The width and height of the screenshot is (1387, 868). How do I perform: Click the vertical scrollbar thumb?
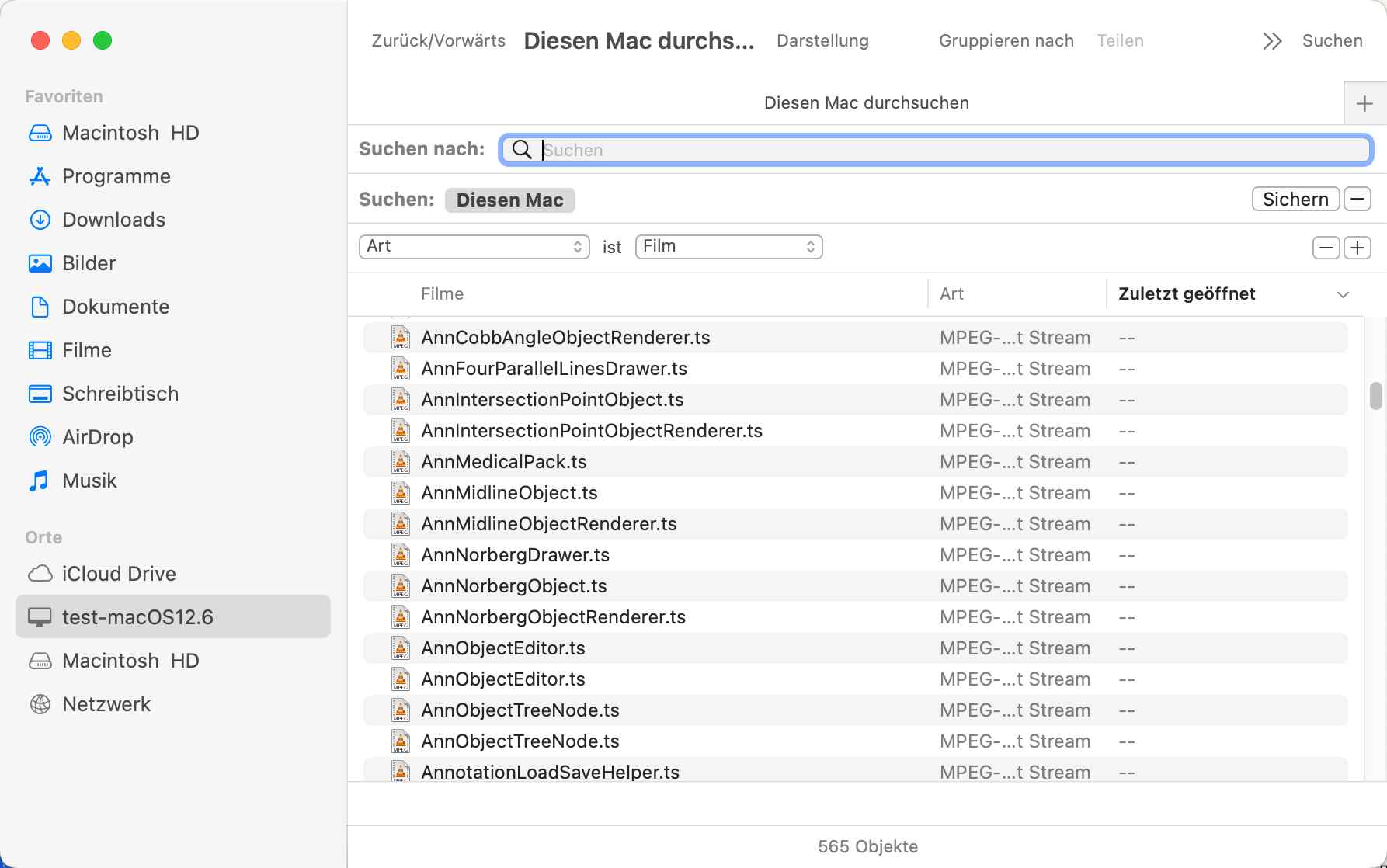click(1375, 396)
